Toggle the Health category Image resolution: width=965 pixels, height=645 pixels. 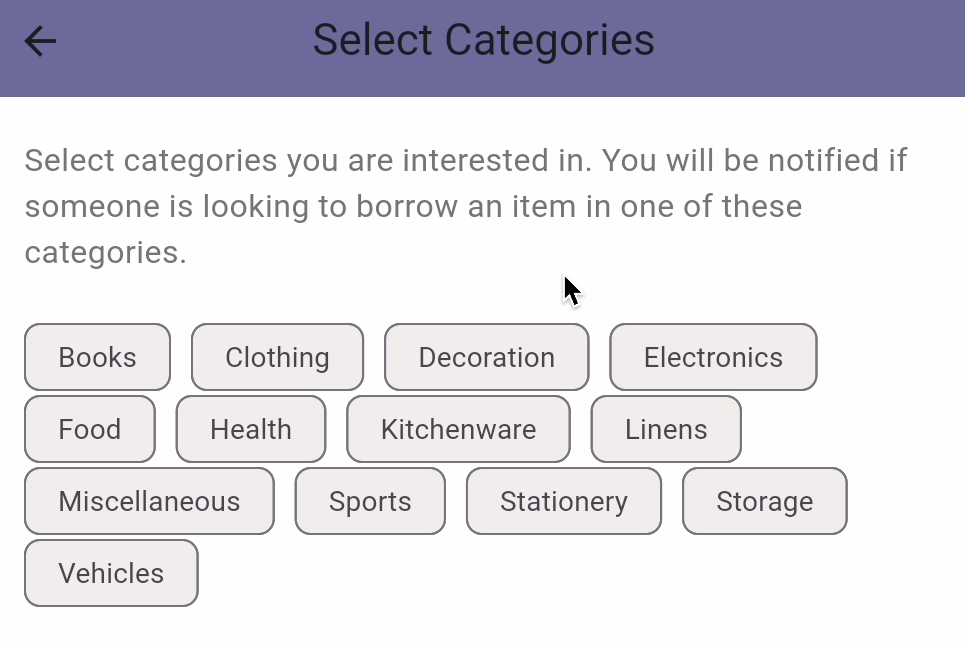point(251,429)
